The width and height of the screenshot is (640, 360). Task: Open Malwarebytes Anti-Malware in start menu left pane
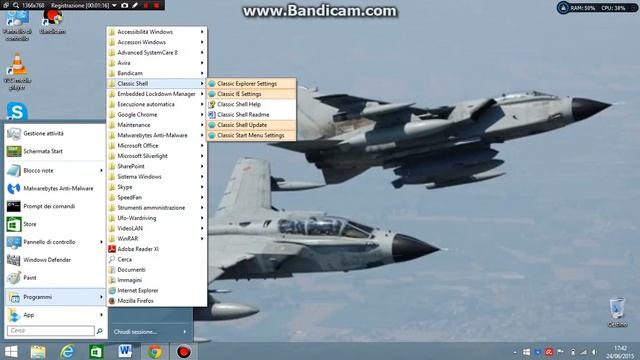coord(55,189)
